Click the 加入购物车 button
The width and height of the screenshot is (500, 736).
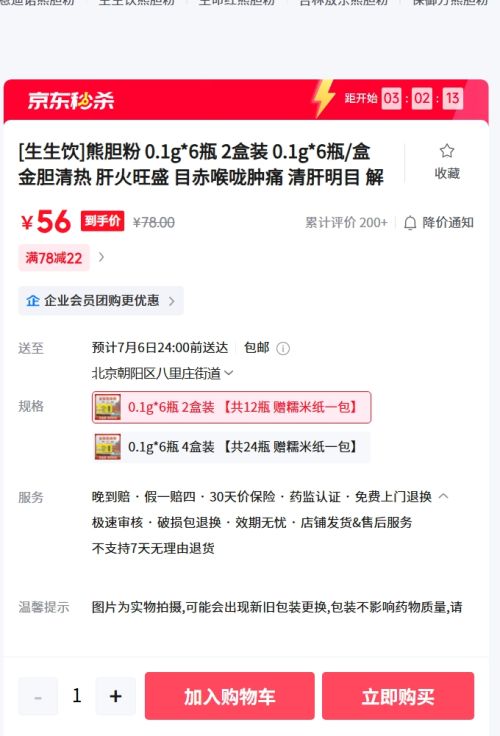tap(230, 696)
